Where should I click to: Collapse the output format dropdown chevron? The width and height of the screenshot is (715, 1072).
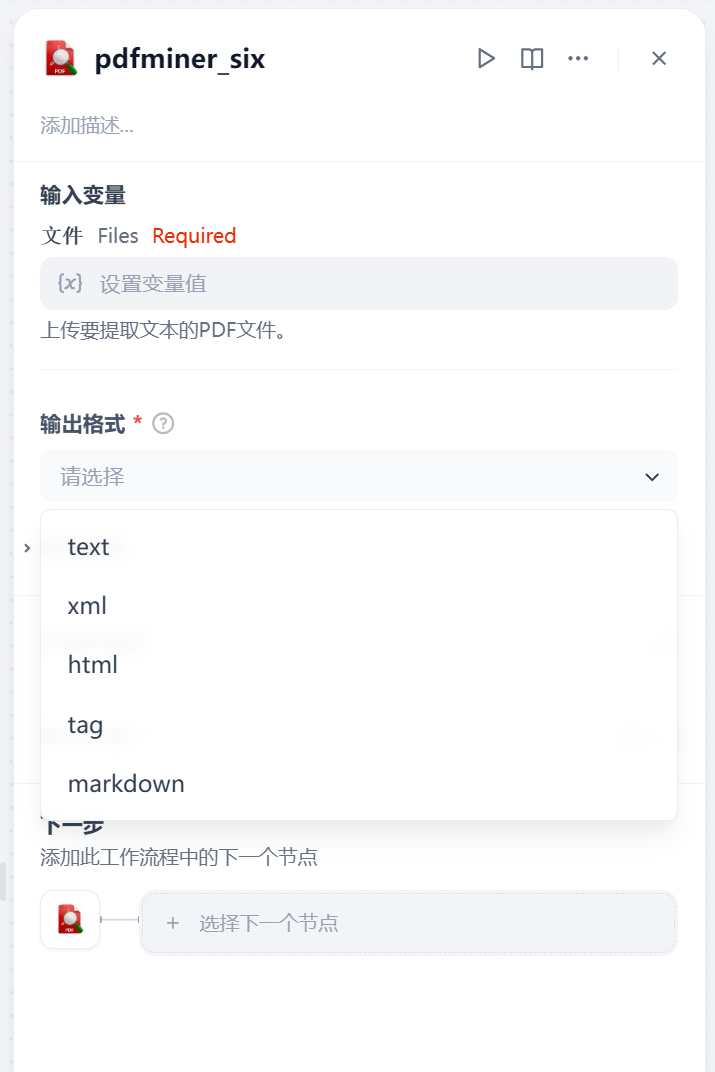click(x=652, y=477)
